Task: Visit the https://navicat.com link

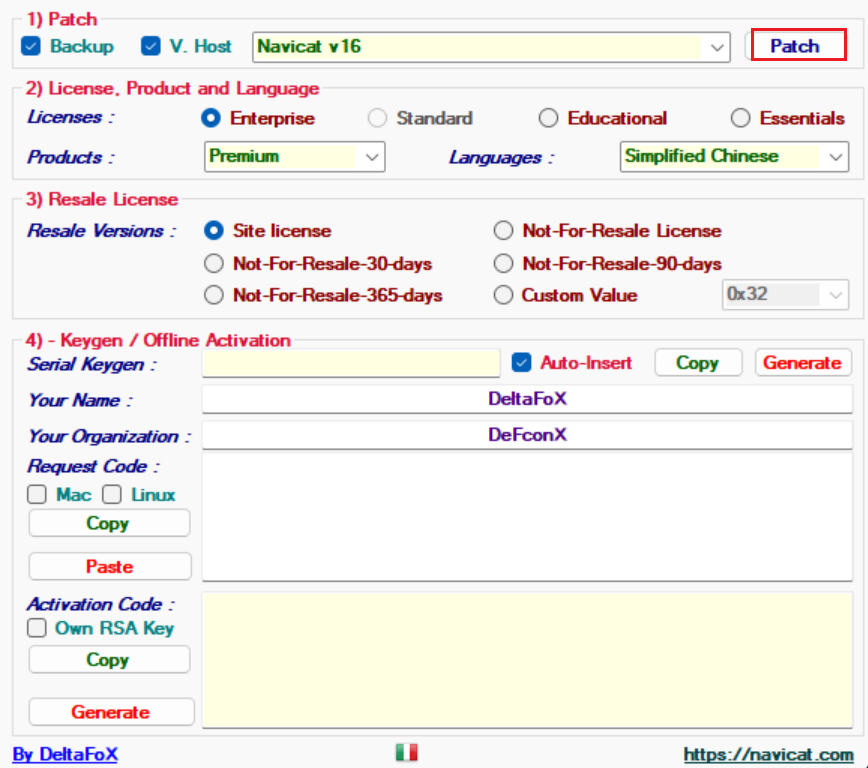Action: (768, 754)
